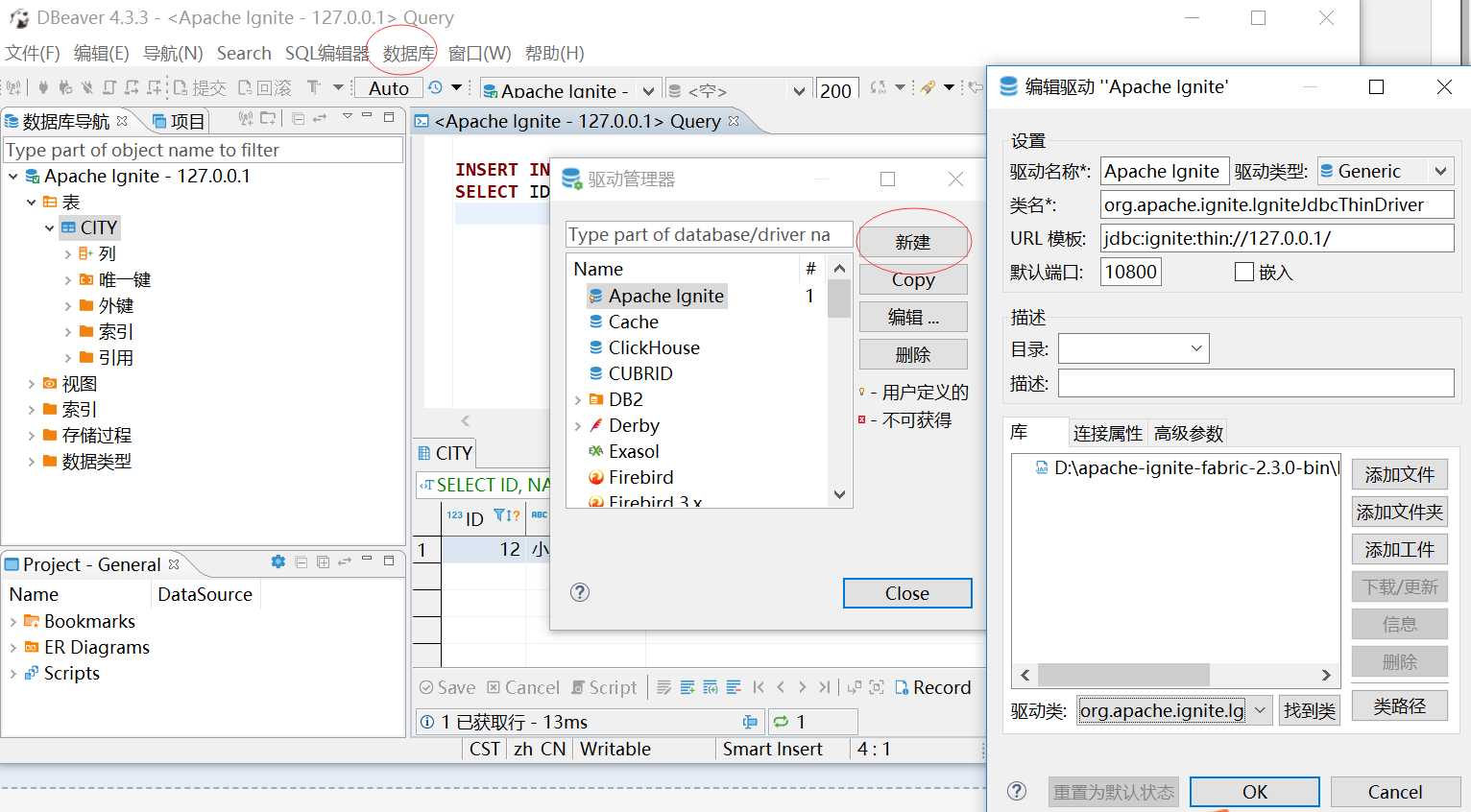The image size is (1471, 812).
Task: Click 找到类 button
Action: coord(1310,710)
